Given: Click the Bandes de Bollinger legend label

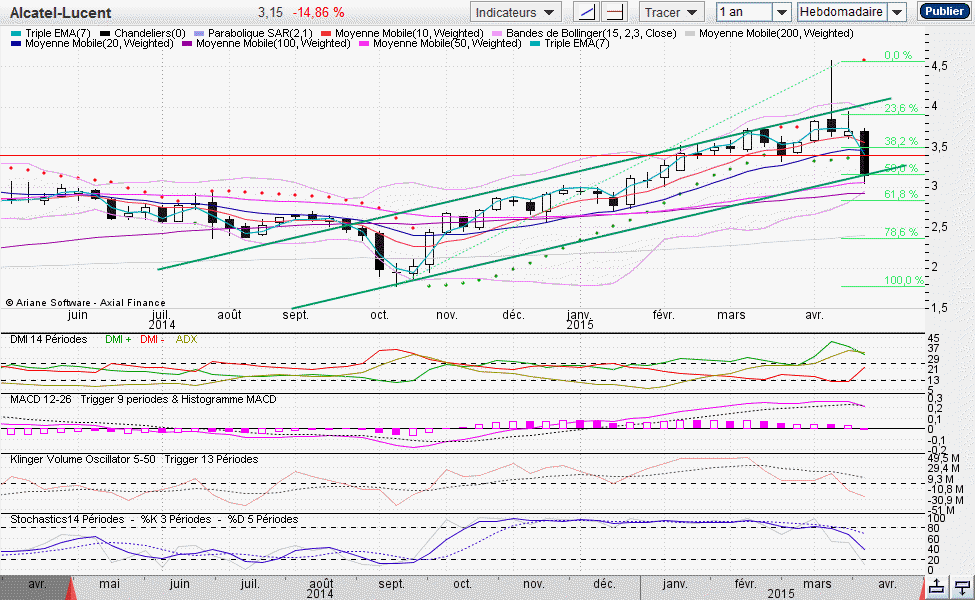Looking at the screenshot, I should point(591,33).
